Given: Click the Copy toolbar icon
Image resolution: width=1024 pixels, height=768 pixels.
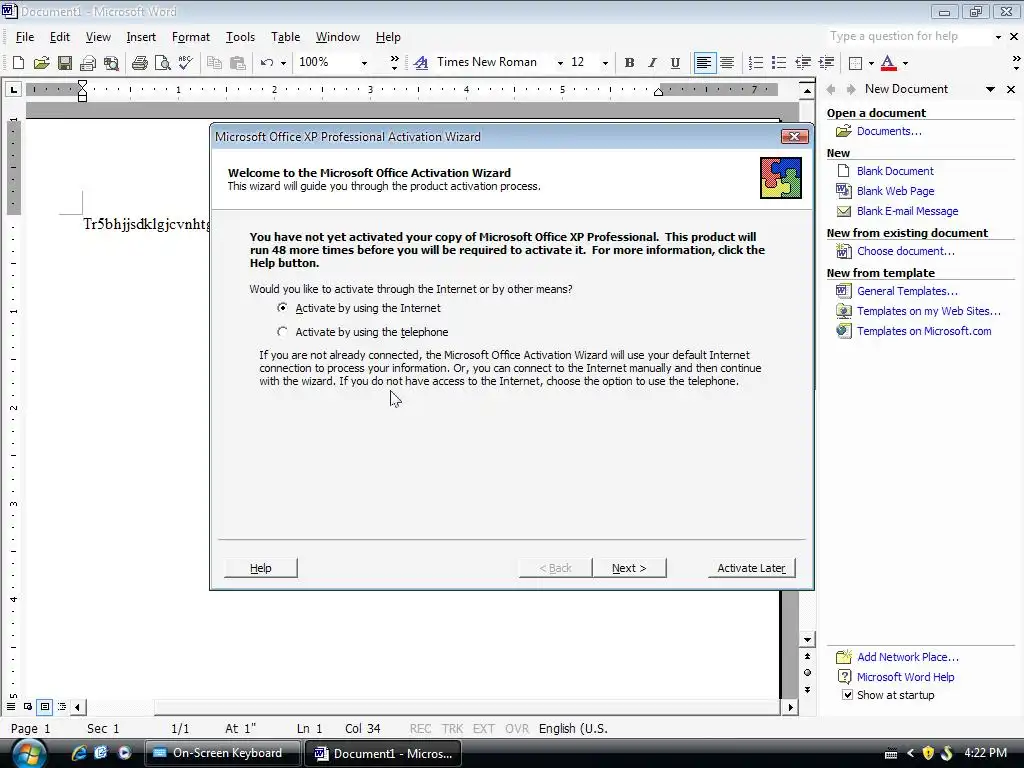Looking at the screenshot, I should 214,63.
